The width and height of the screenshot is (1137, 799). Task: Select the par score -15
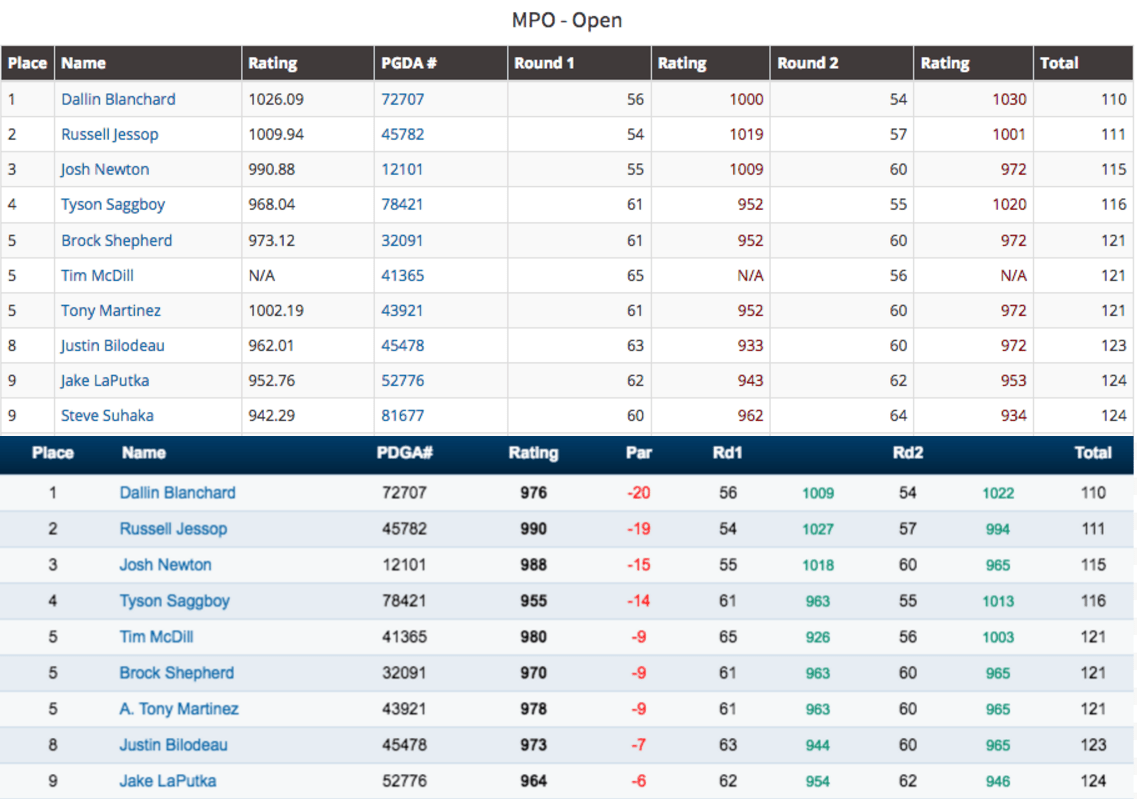point(639,565)
